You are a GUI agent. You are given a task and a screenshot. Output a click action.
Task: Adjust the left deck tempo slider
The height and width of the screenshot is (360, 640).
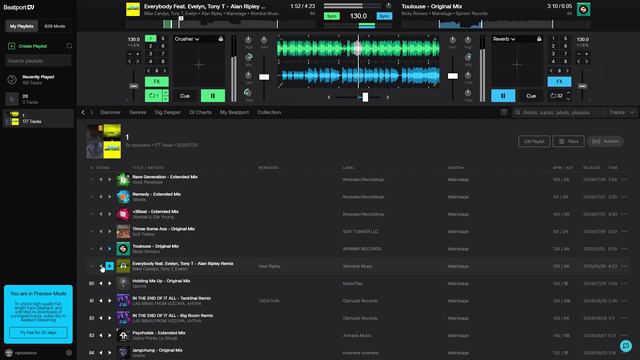pyautogui.click(x=133, y=86)
